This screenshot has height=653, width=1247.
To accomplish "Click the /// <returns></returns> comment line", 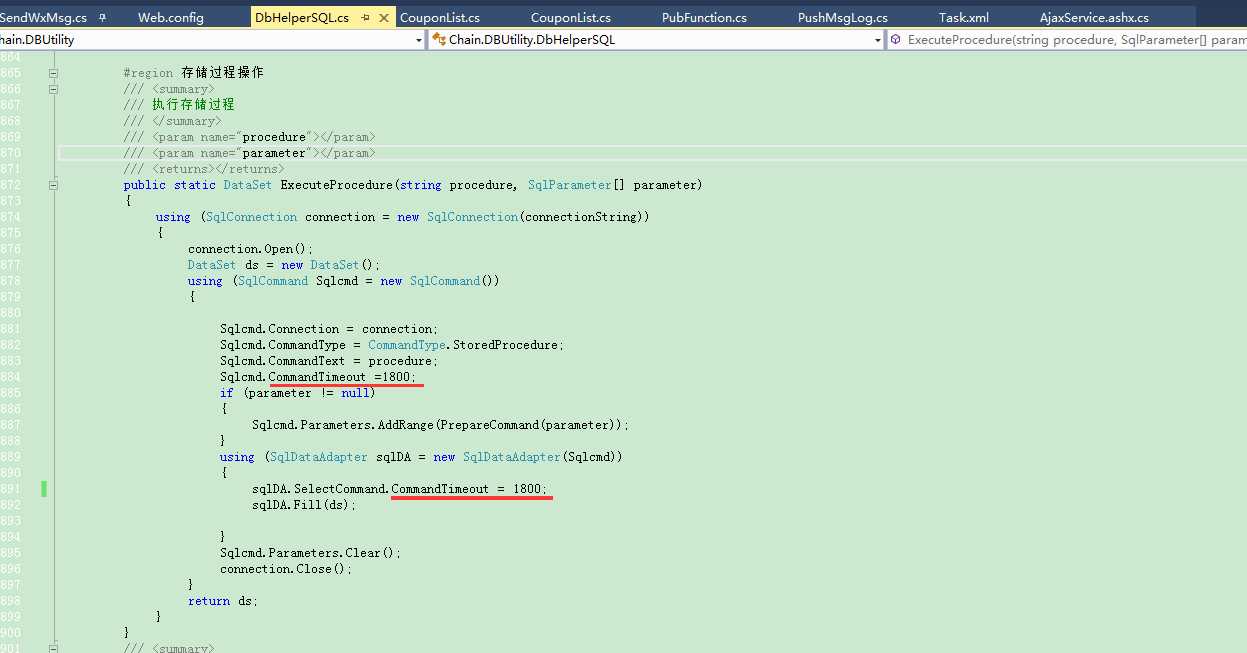I will [203, 169].
